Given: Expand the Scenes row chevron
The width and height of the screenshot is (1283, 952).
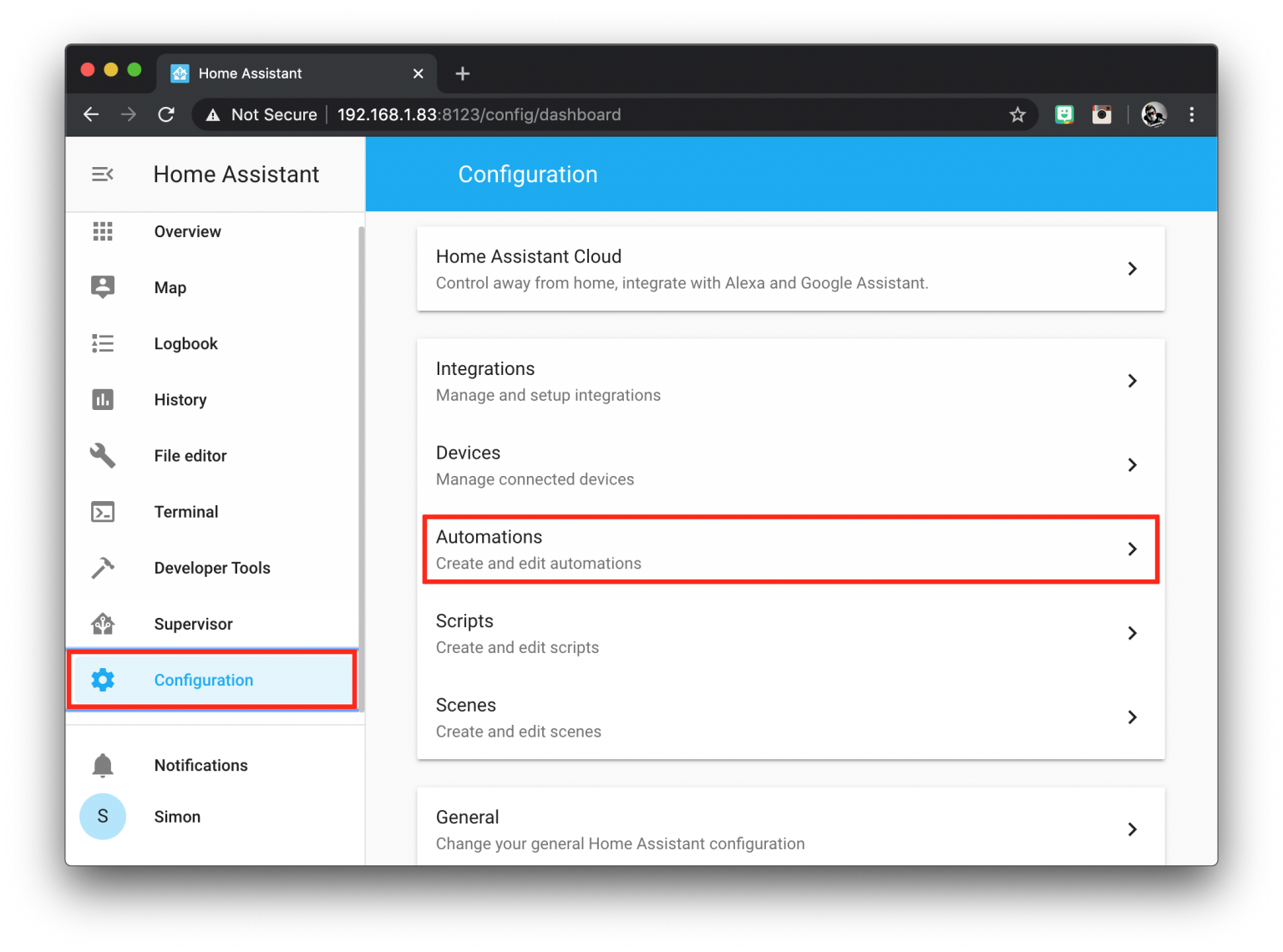Looking at the screenshot, I should point(1132,717).
